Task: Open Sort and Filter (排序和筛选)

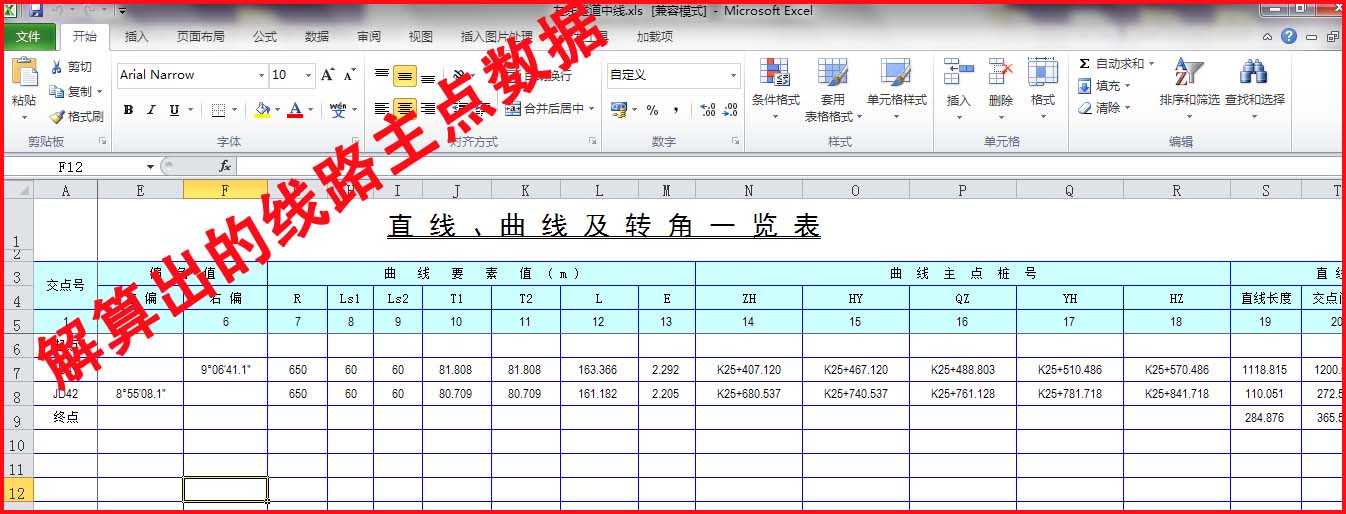Action: [1190, 88]
